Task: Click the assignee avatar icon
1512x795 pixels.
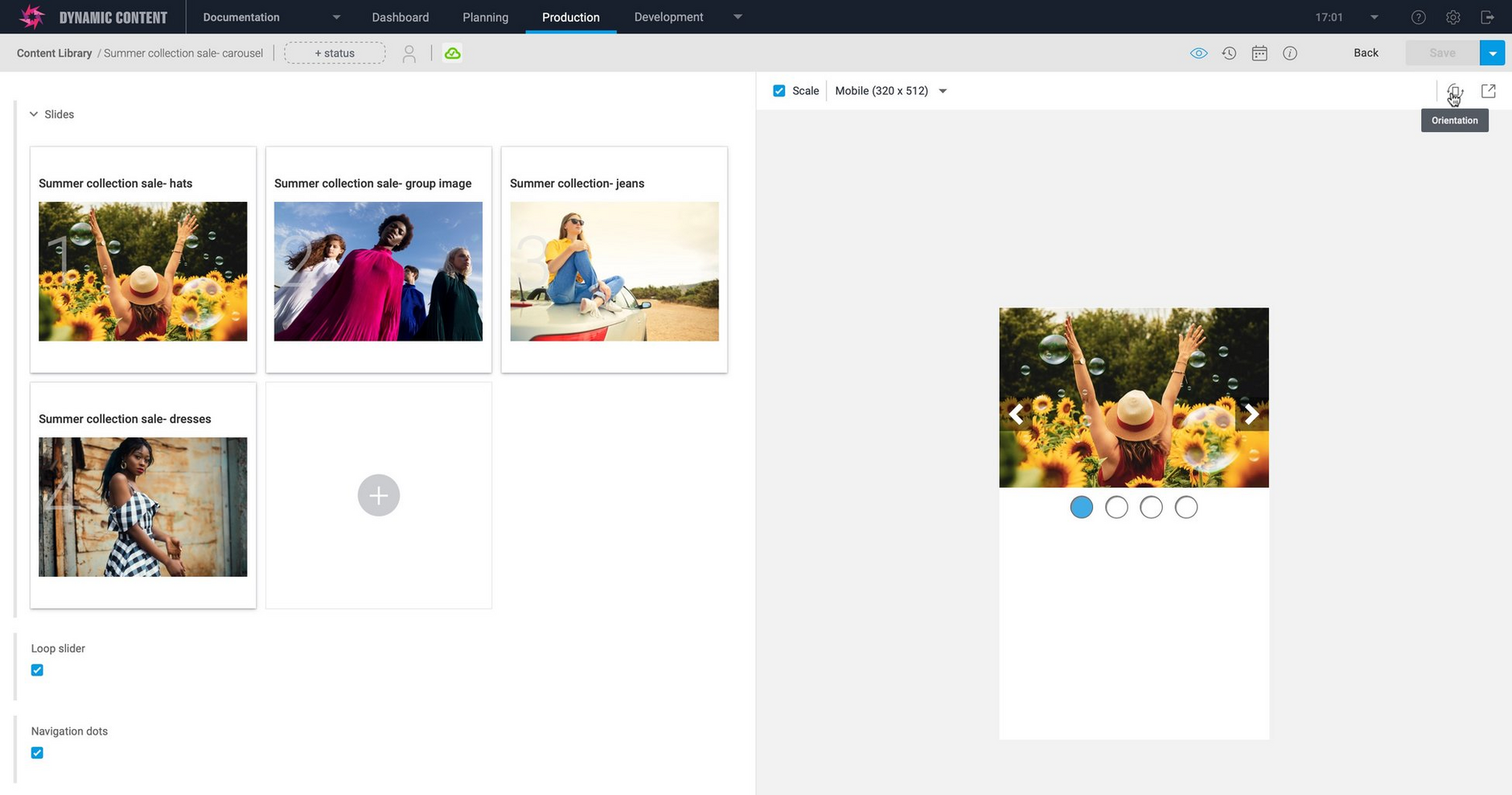Action: click(x=409, y=53)
